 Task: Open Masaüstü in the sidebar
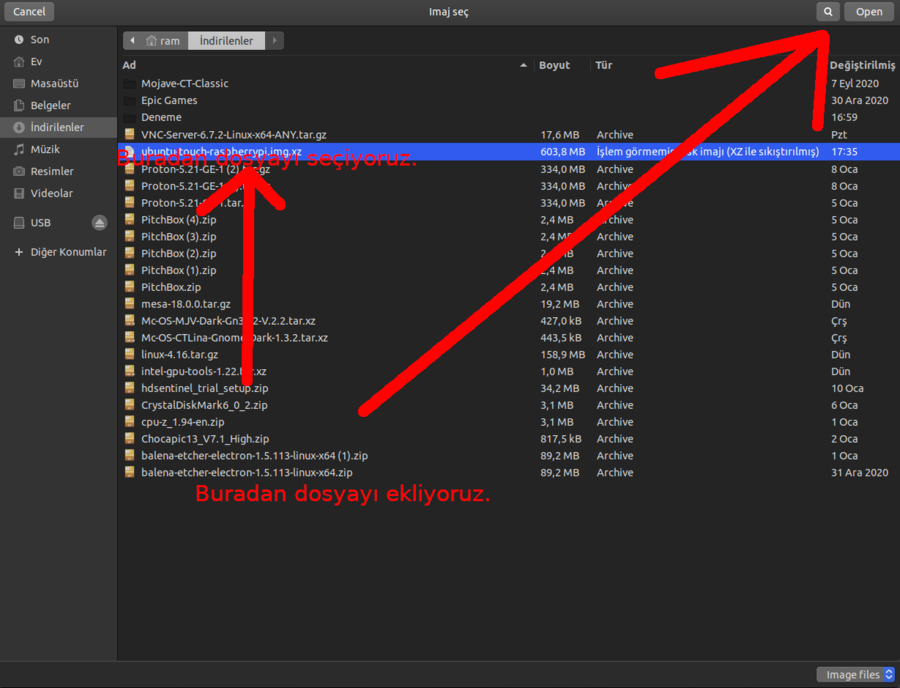(59, 84)
